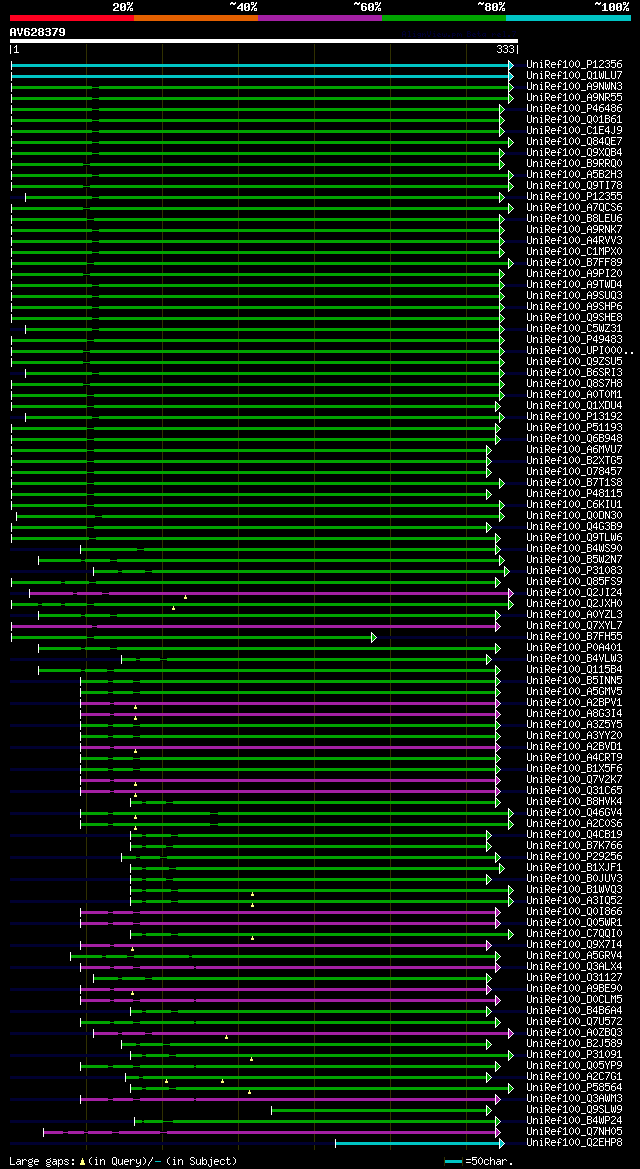Image resolution: width=640 pixels, height=1169 pixels.
Task: Select the UniRef100_A2BPV1 label
Action: [x=574, y=703]
